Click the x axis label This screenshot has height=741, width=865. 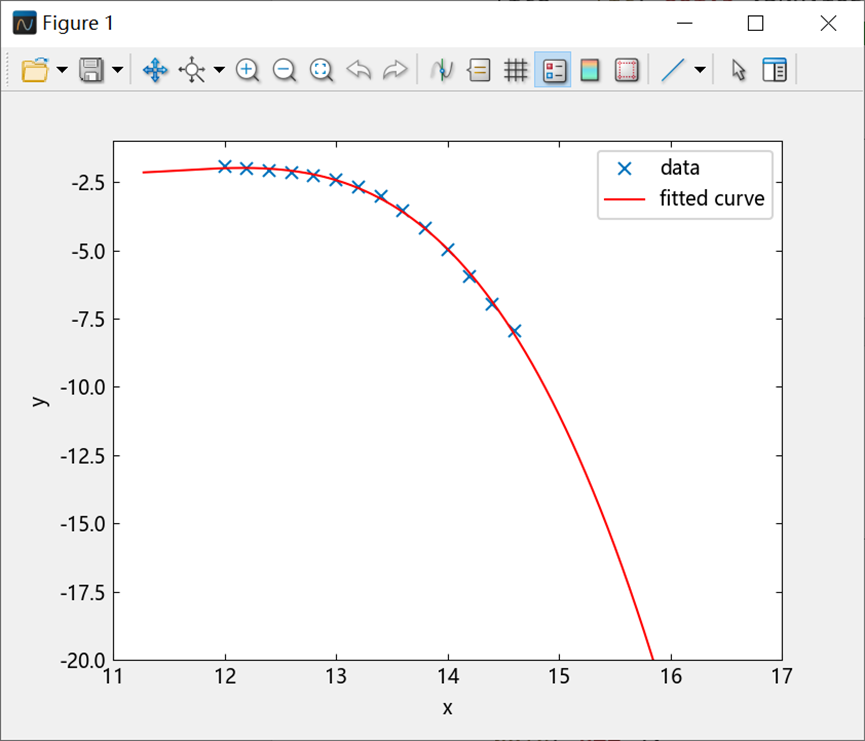click(447, 708)
